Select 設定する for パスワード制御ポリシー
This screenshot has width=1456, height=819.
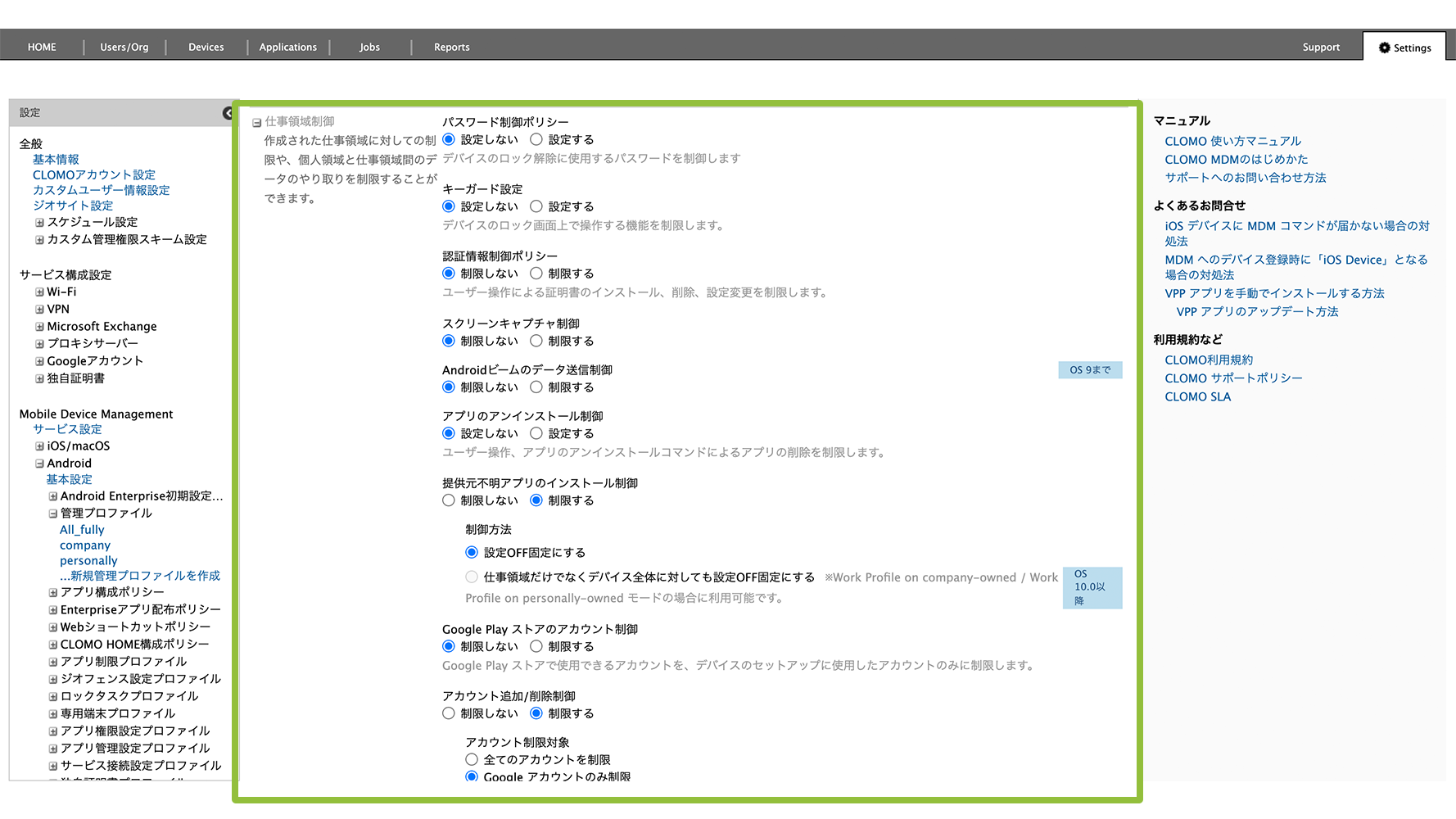point(536,140)
